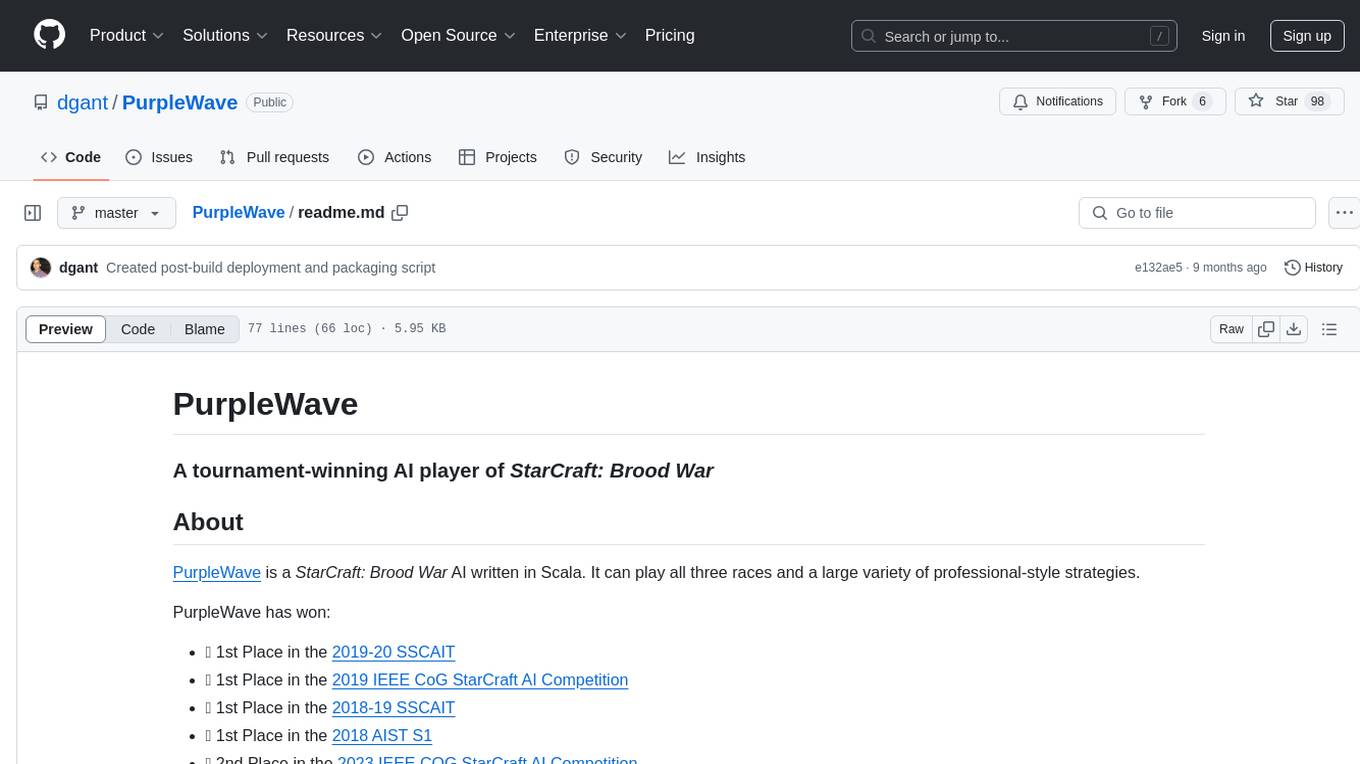Expand the Product menu

pos(127,35)
